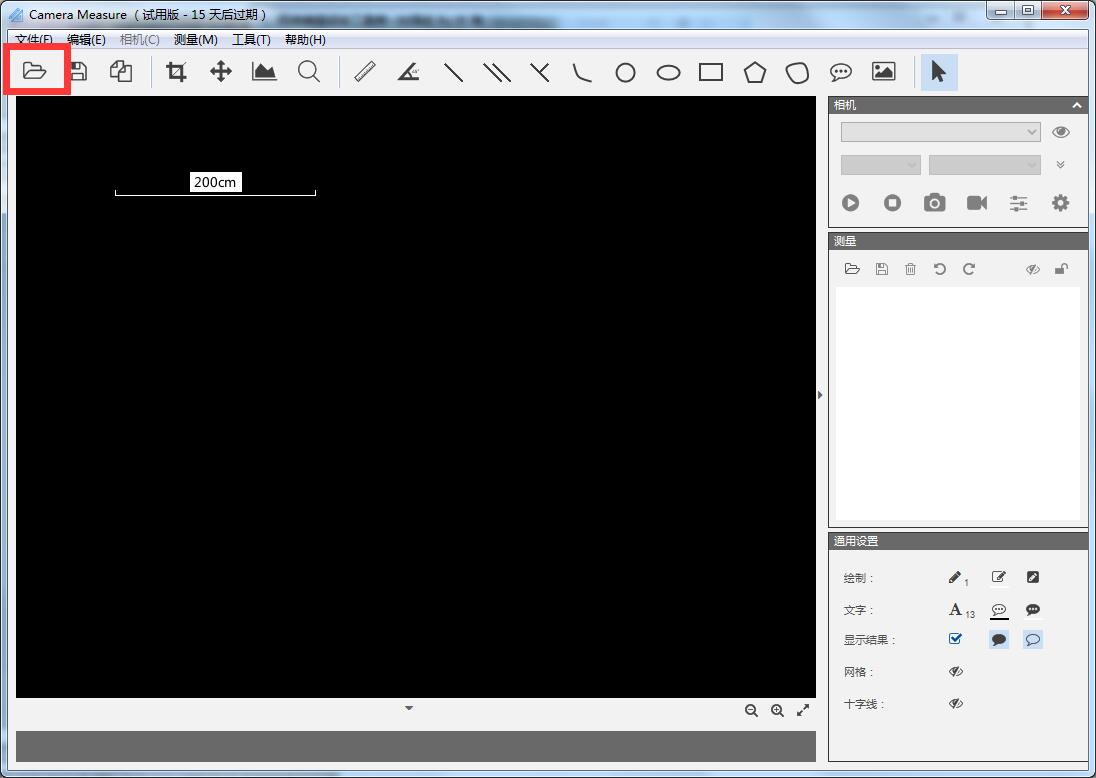1096x778 pixels.
Task: Open the 工具(T) menu
Action: pos(251,40)
